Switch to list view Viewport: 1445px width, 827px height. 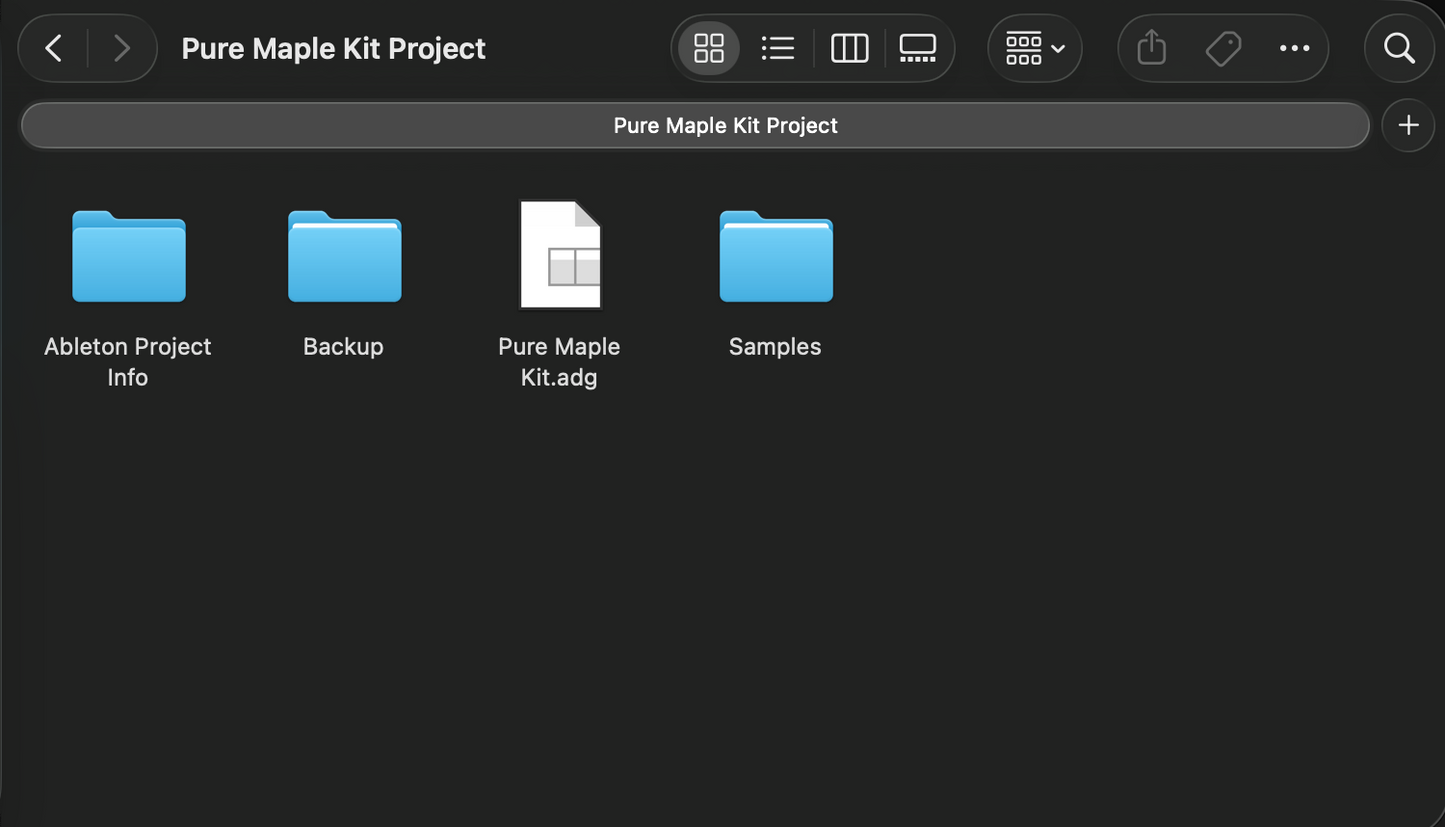[777, 48]
